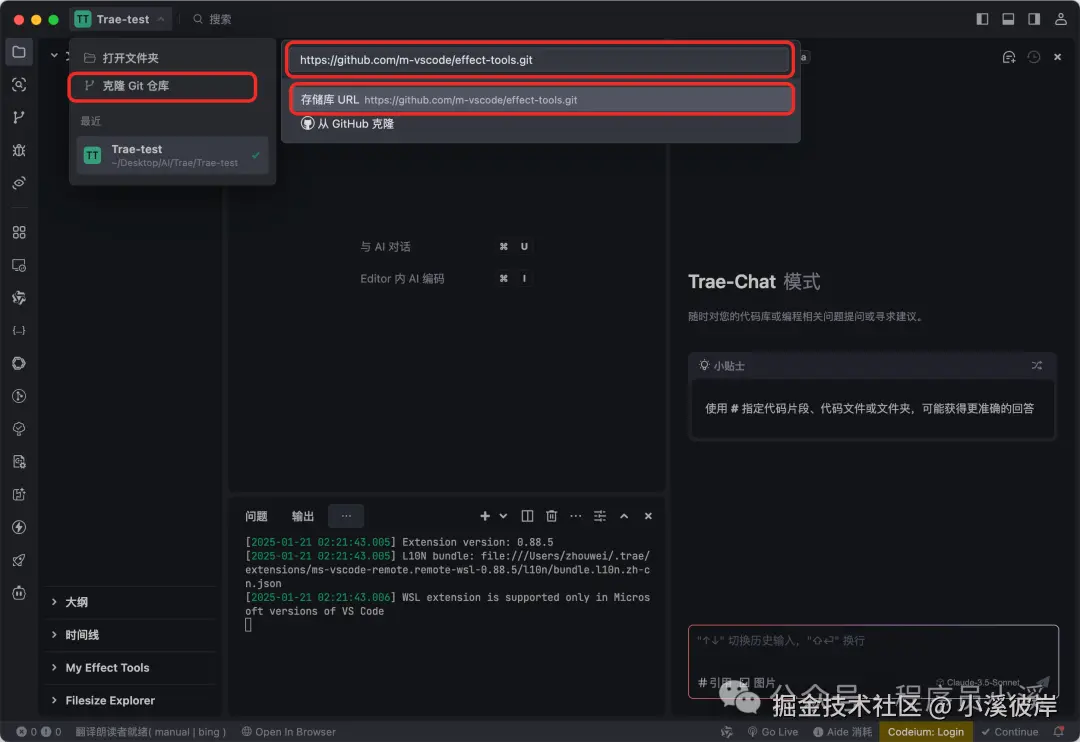Open the Source Control branch icon

[x=19, y=117]
